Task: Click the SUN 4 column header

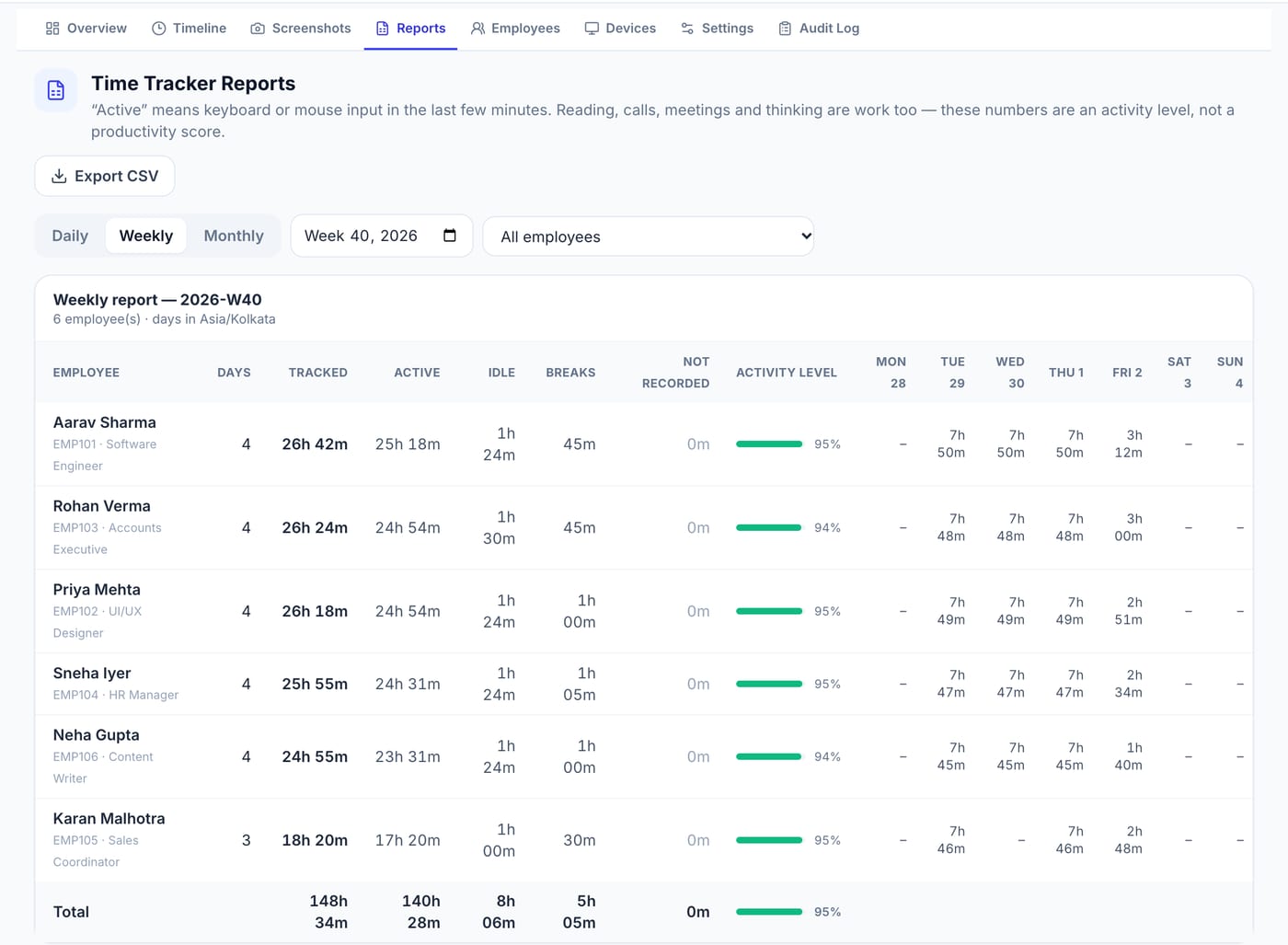Action: [x=1230, y=373]
